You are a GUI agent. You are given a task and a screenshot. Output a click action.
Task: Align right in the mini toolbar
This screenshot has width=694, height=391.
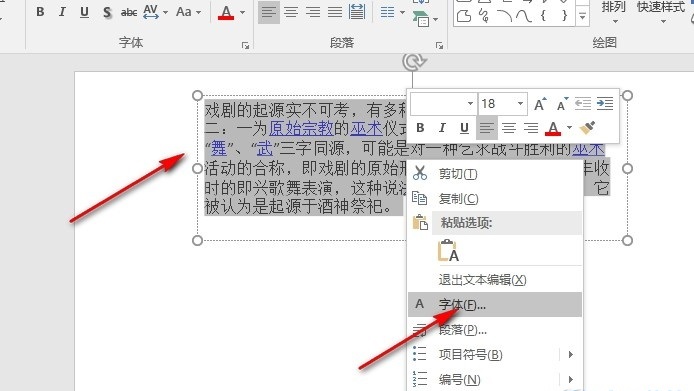tap(531, 128)
